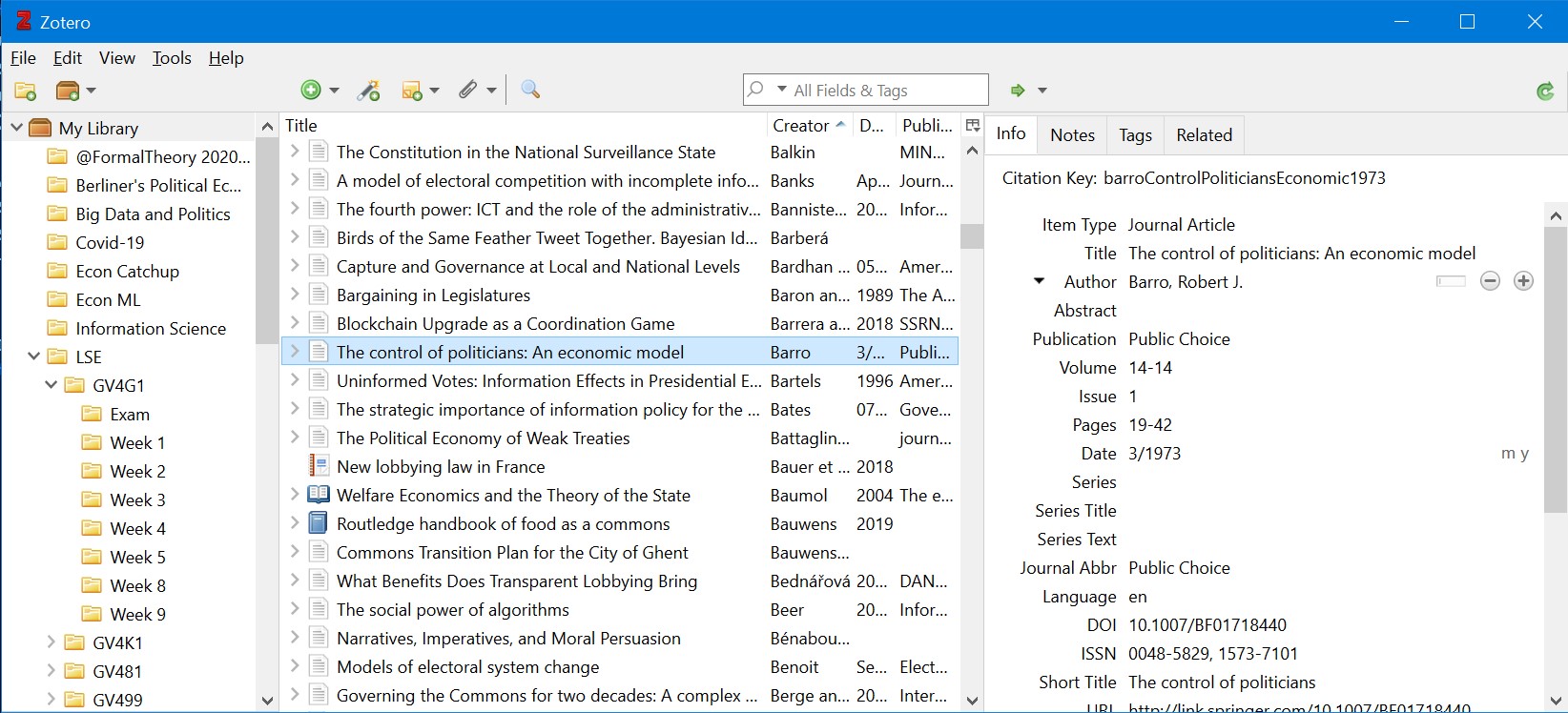Select Models of electoral system change item

620,667
